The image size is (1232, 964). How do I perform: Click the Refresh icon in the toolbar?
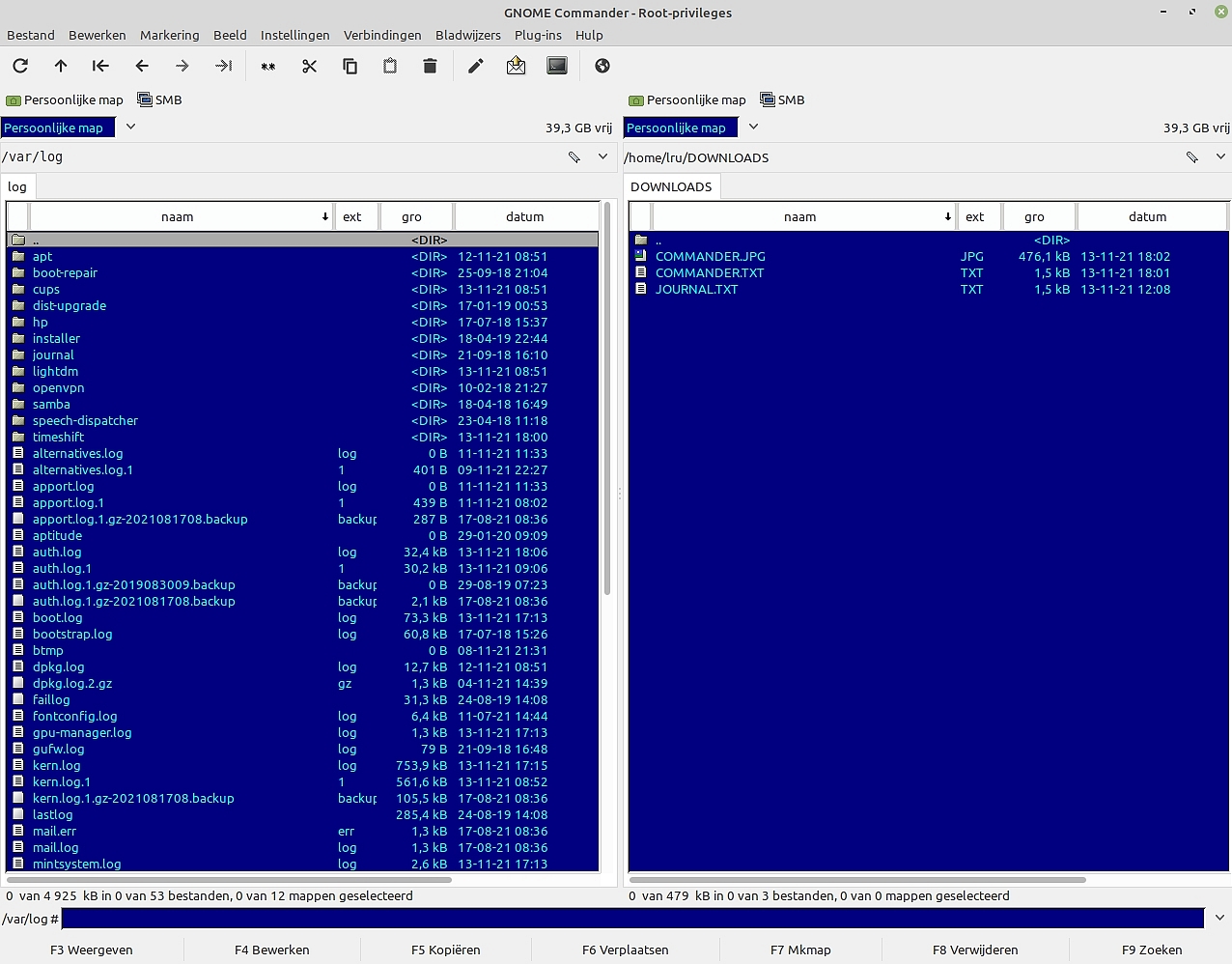tap(20, 66)
